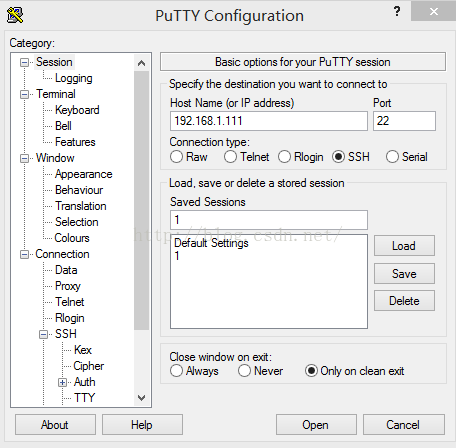
Task: Expand the Auth tree node
Action: (62, 382)
